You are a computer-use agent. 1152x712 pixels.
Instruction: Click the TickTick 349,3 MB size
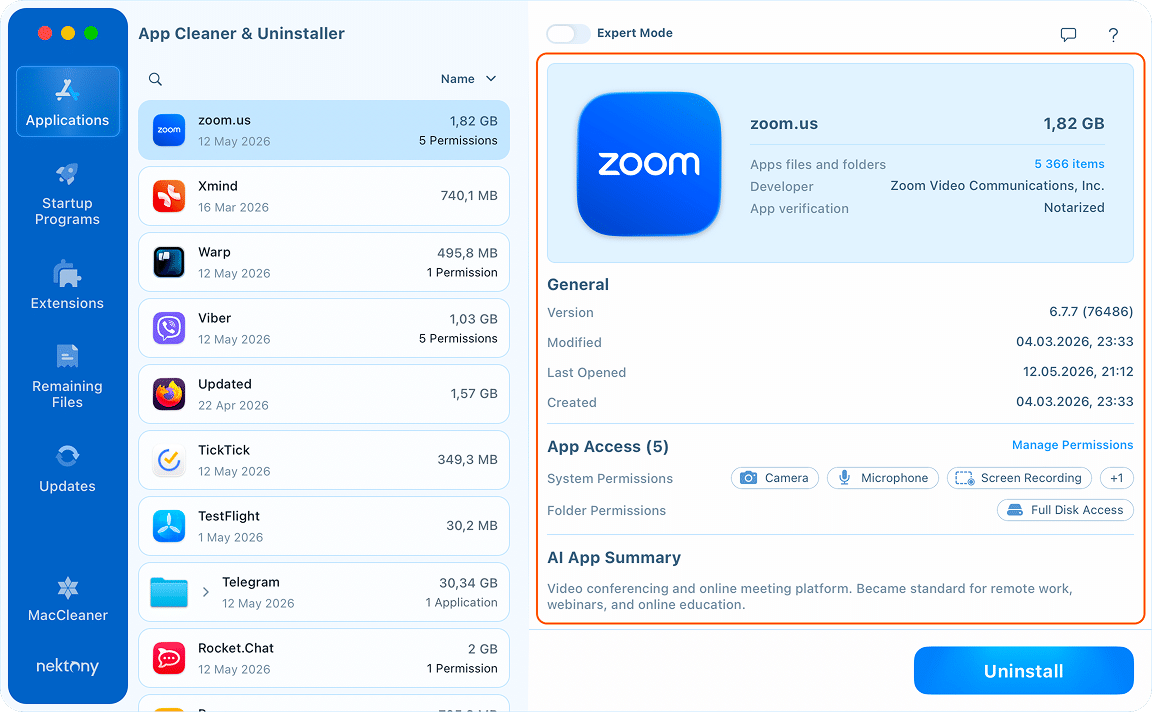pos(467,460)
